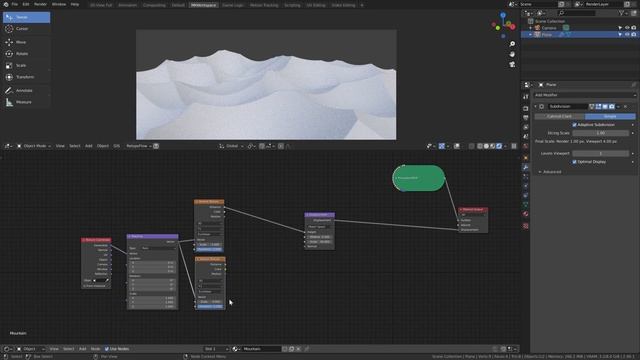Viewport: 640px width, 360px height.
Task: Open the viewport Add menu
Action: click(x=89, y=146)
